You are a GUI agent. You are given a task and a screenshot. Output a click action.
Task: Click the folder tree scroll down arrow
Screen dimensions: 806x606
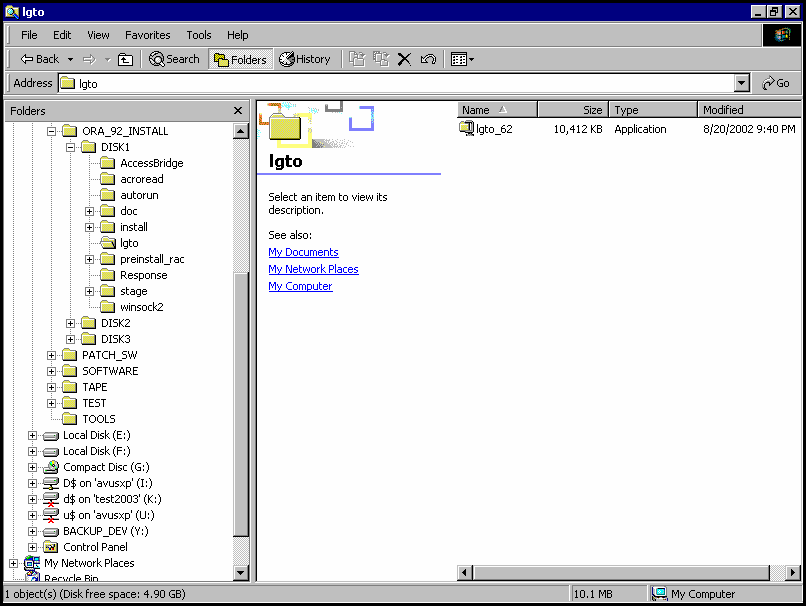point(241,572)
